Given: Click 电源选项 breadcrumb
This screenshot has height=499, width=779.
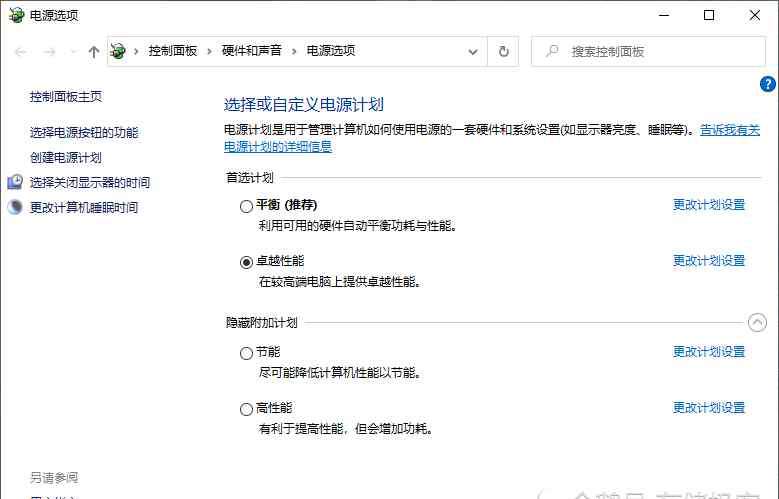Looking at the screenshot, I should point(331,51).
